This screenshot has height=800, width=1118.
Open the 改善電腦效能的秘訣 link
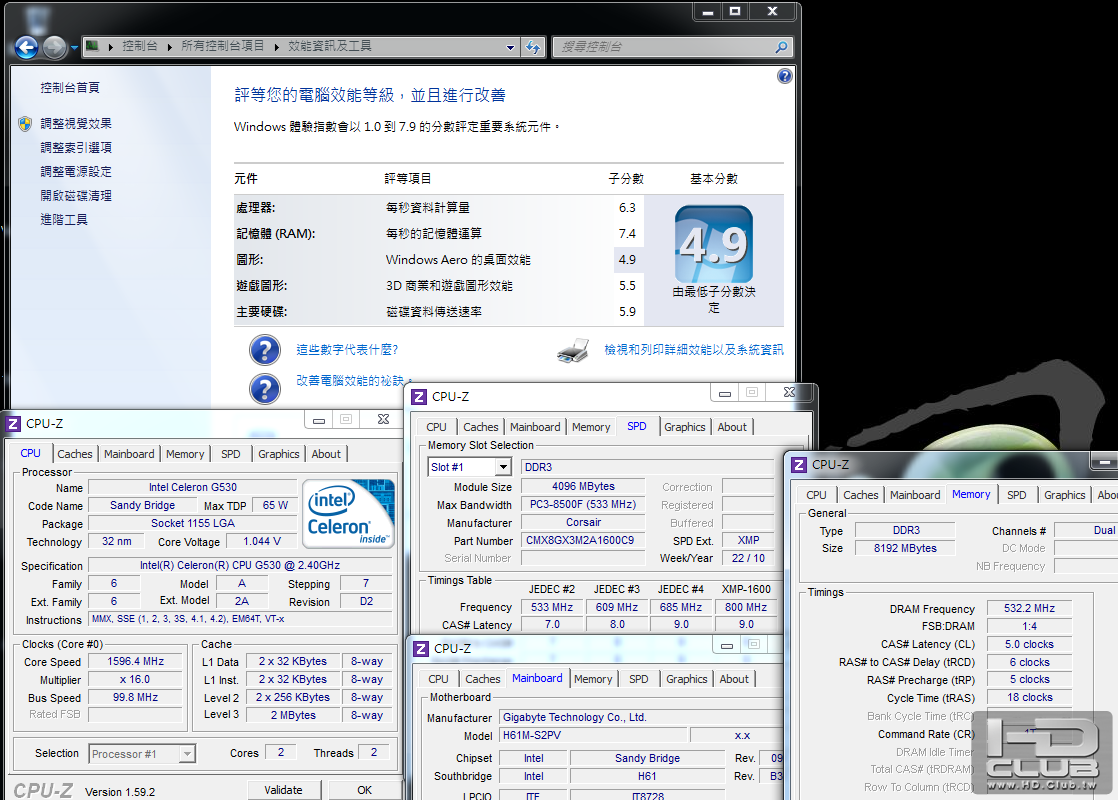[350, 381]
